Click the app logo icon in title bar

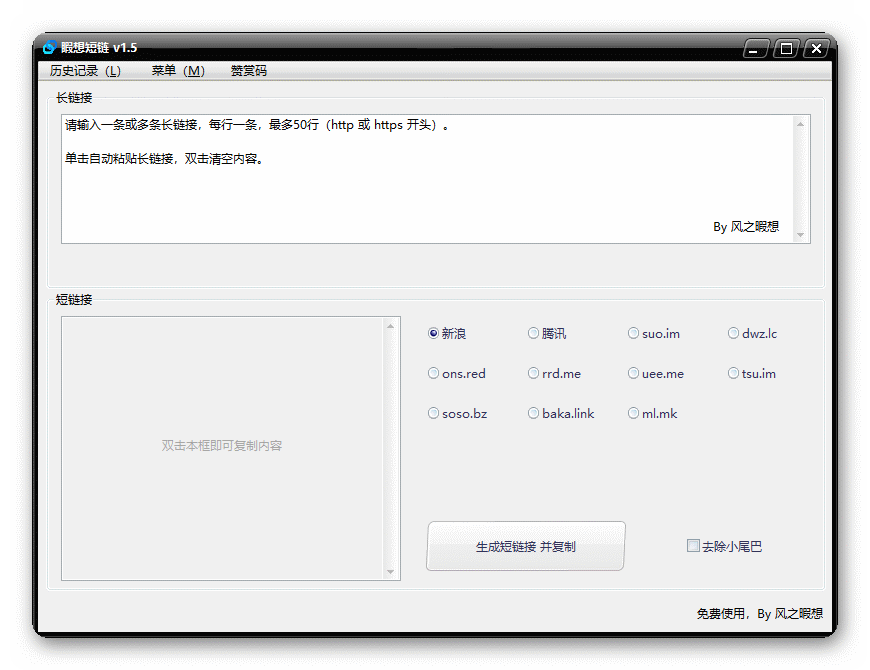pyautogui.click(x=49, y=48)
